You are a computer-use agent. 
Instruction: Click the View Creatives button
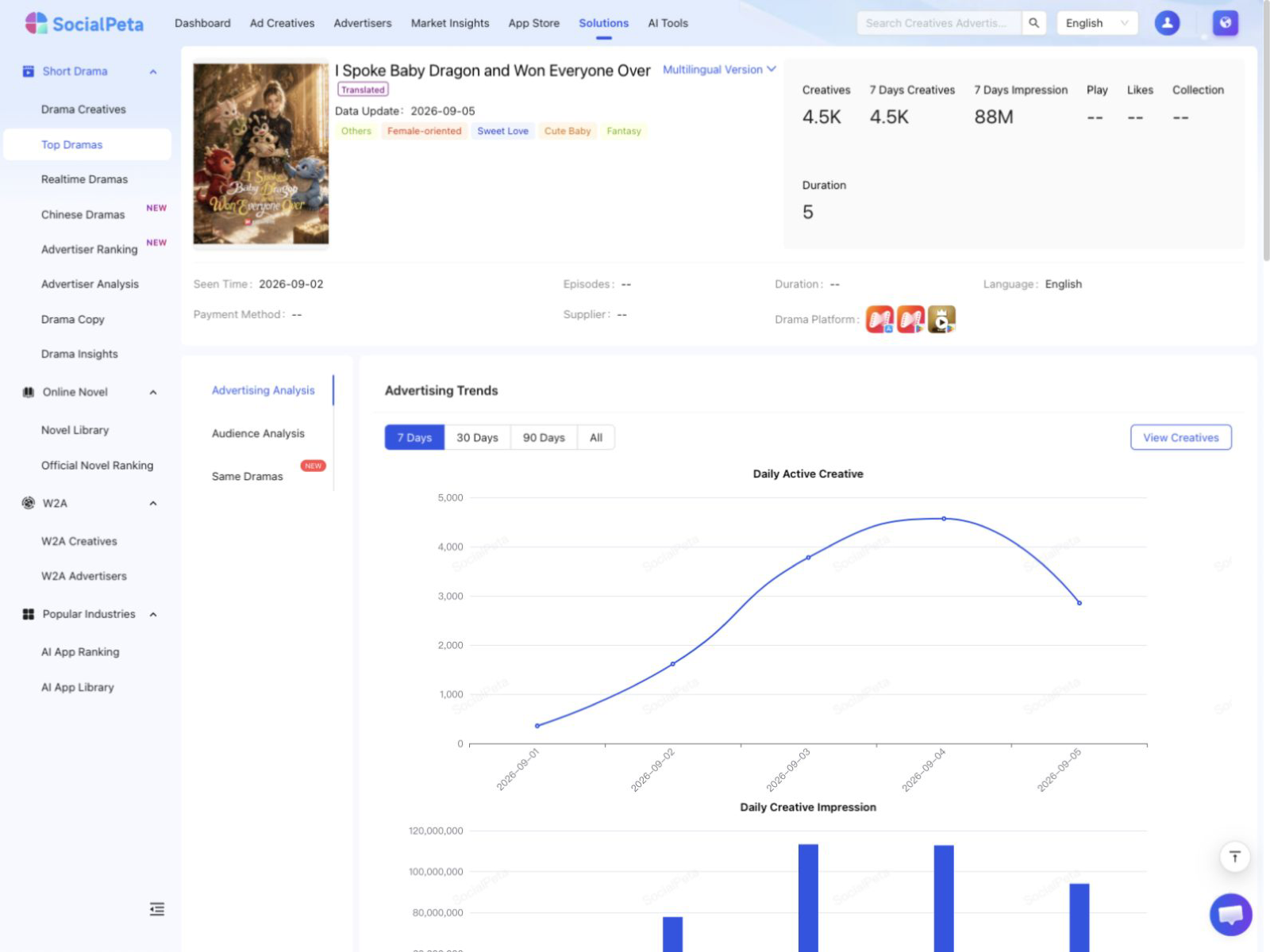pos(1180,438)
